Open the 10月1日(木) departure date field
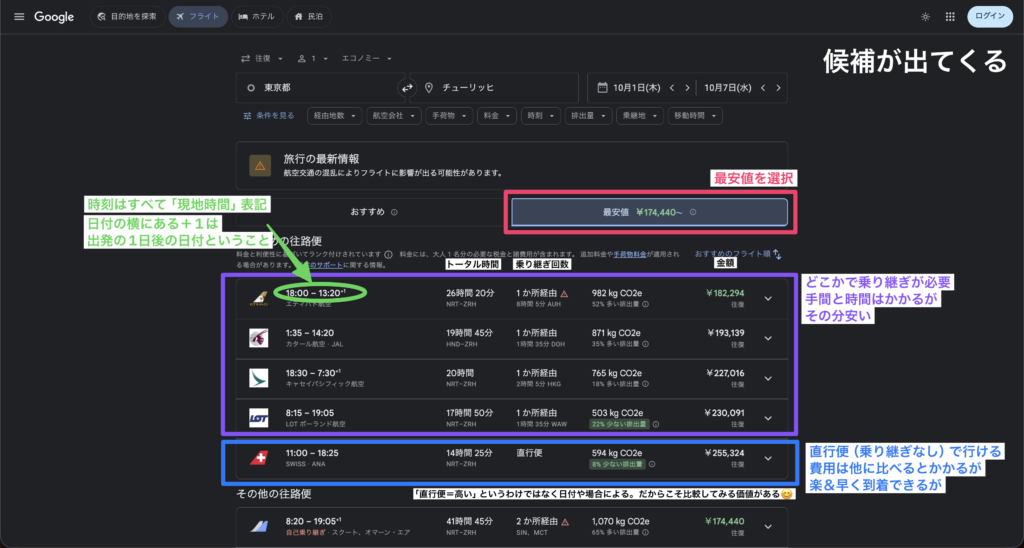Image resolution: width=1024 pixels, height=548 pixels. click(x=637, y=88)
